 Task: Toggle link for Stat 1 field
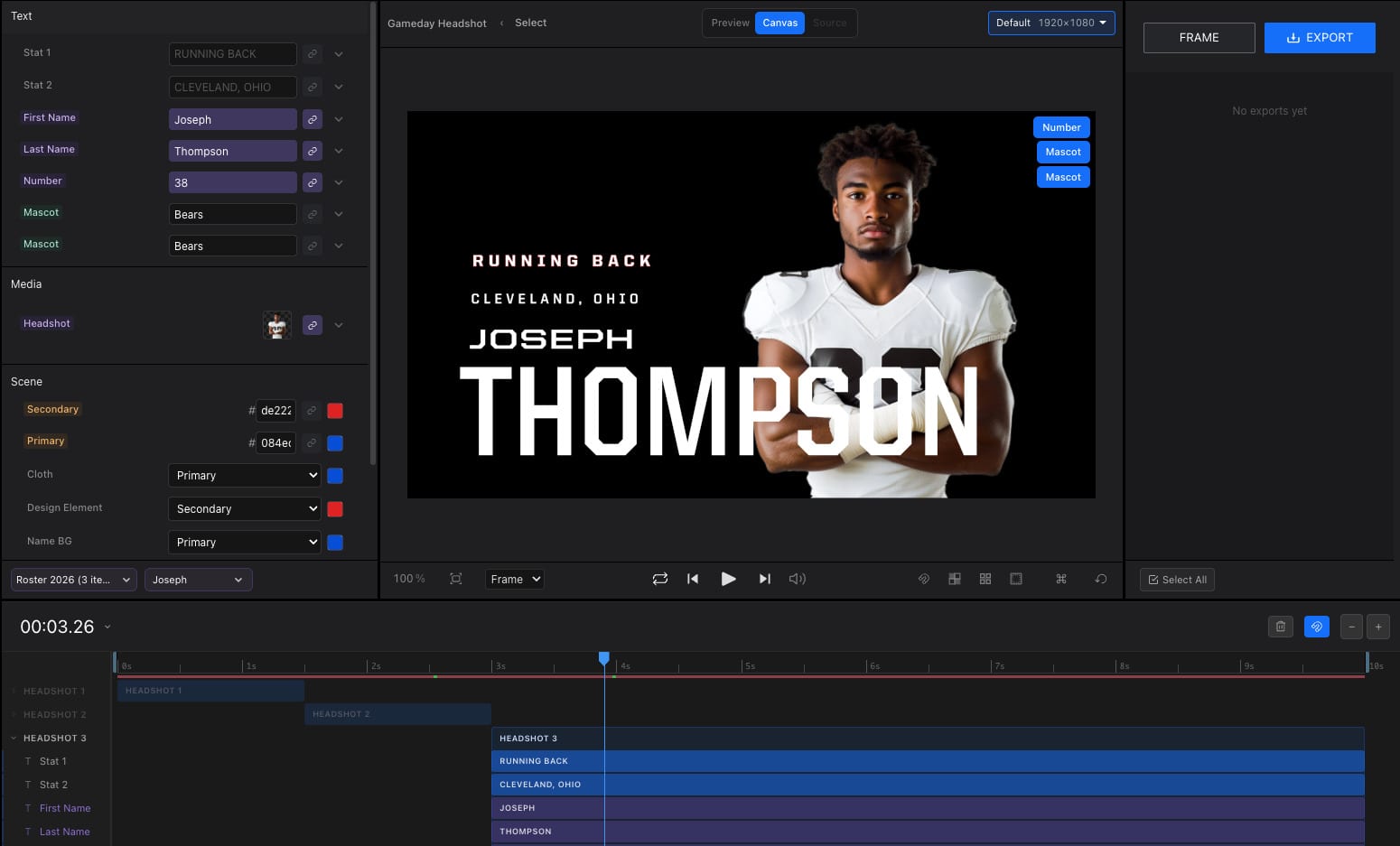[312, 54]
